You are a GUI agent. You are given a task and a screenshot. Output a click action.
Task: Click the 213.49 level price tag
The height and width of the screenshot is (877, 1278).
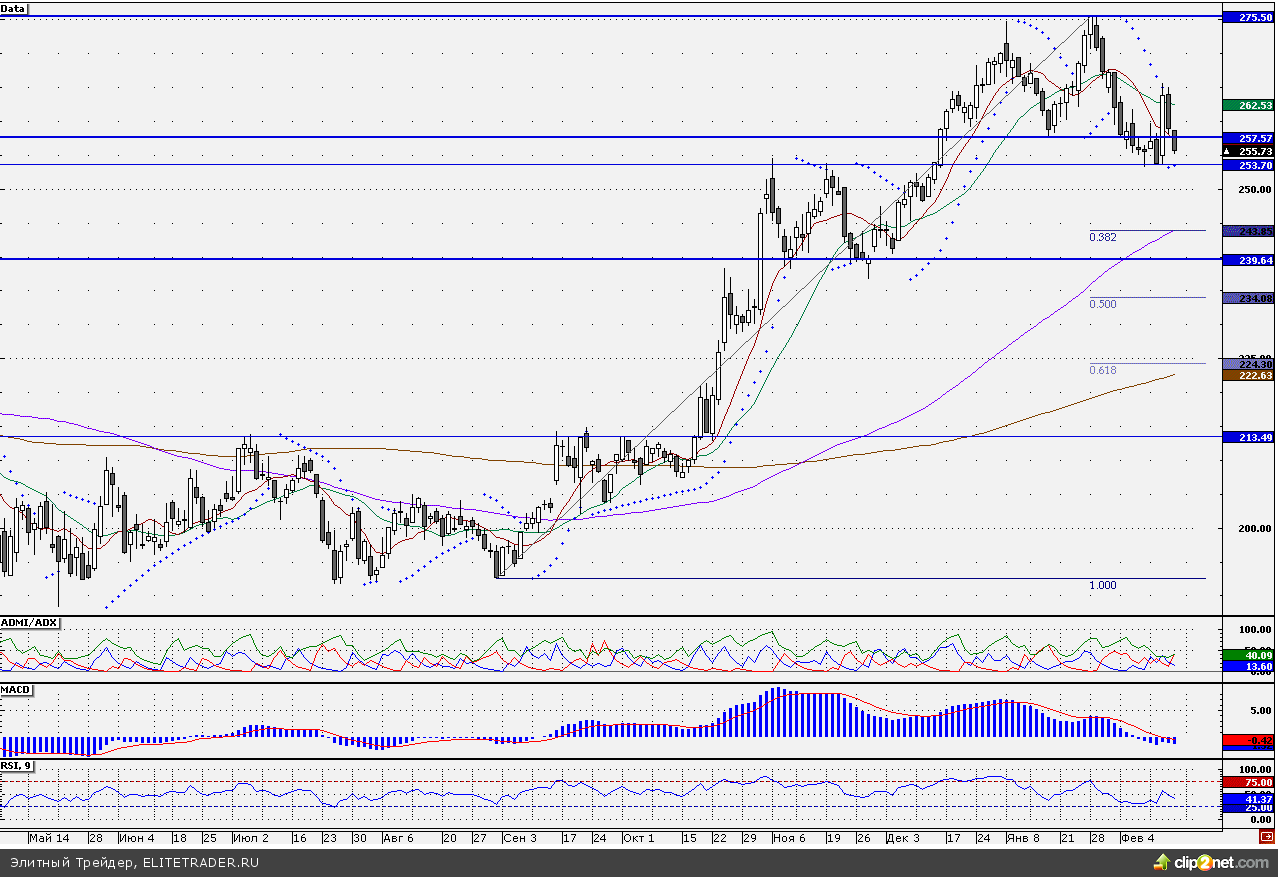click(1253, 437)
